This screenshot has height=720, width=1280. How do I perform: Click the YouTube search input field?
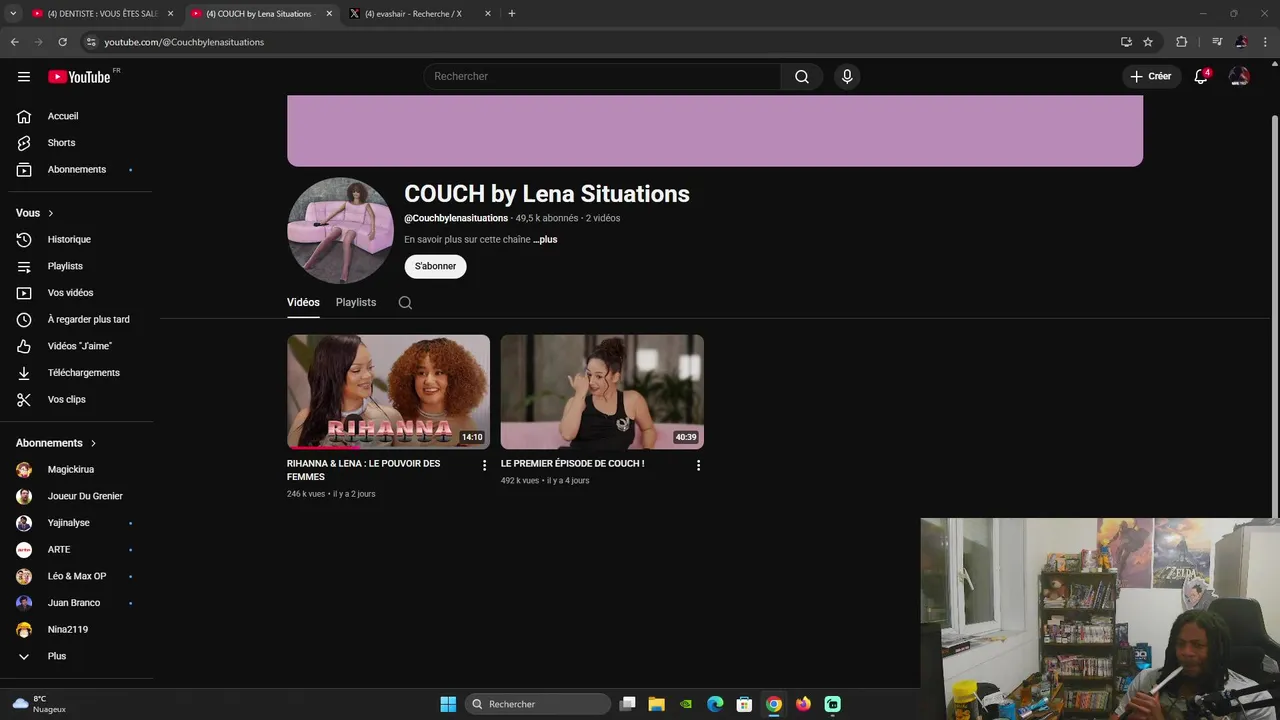[602, 77]
